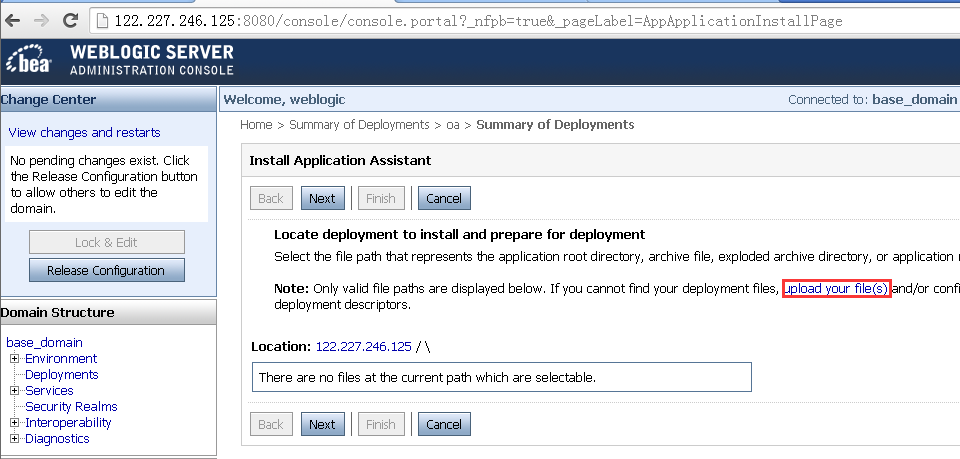Open base_domain in Domain Structure

tap(44, 343)
